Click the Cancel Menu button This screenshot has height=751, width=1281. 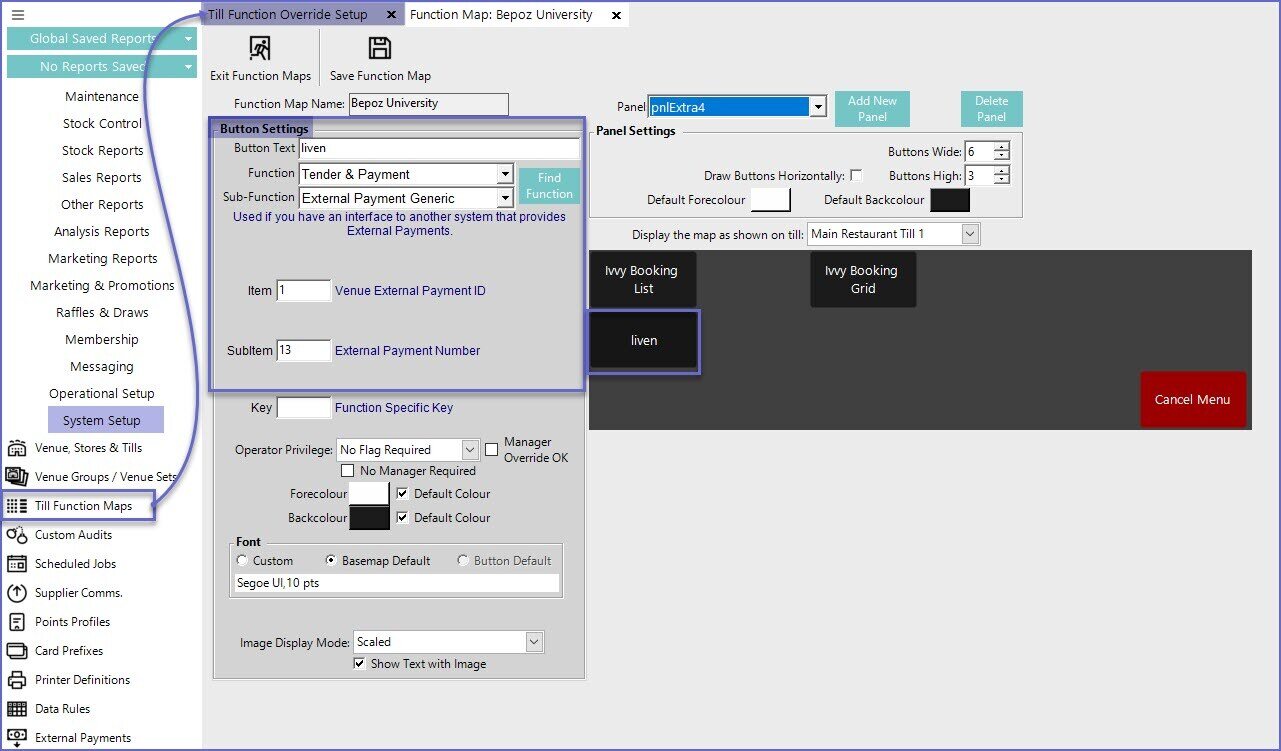(x=1193, y=400)
